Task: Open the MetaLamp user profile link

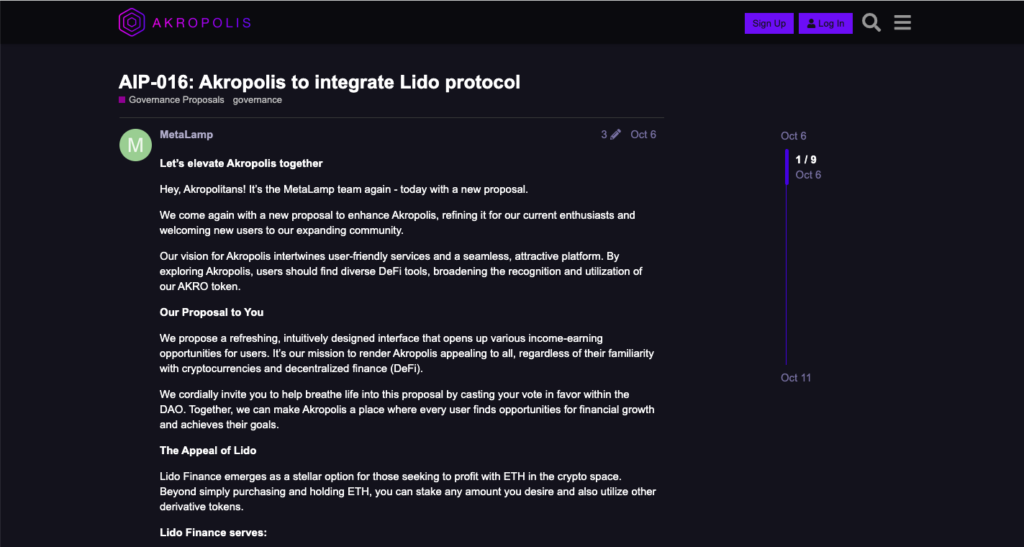Action: (x=186, y=134)
